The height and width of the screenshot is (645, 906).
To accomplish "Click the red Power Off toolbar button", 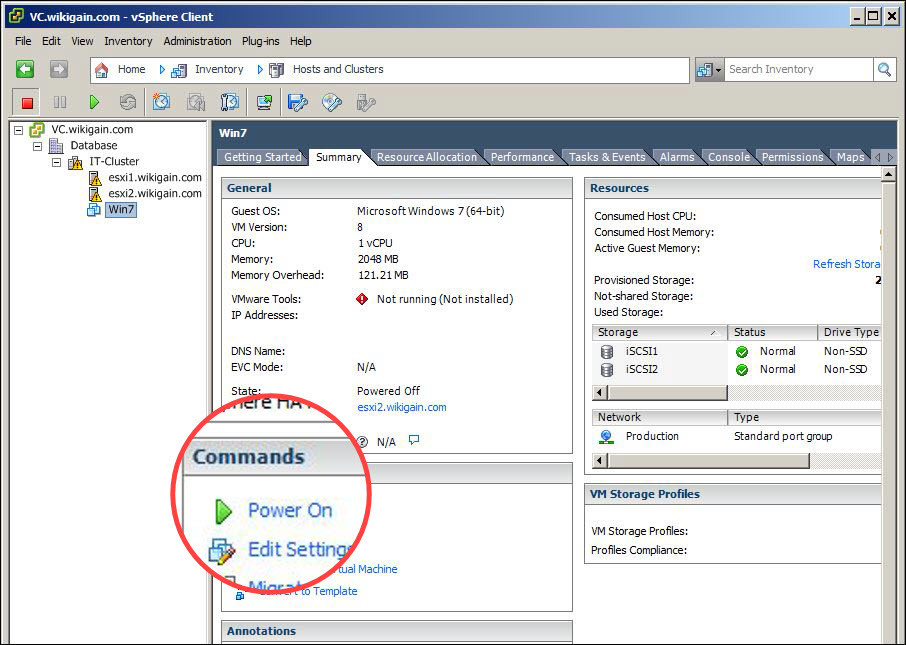I will (x=27, y=103).
